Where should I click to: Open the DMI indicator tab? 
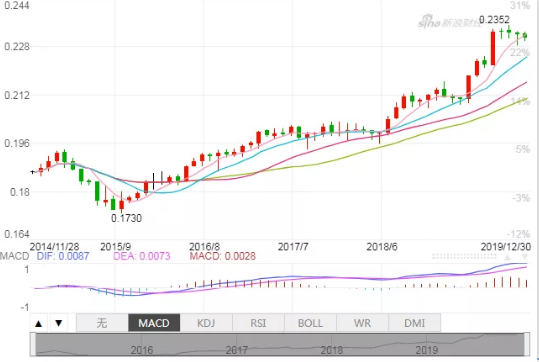click(415, 323)
